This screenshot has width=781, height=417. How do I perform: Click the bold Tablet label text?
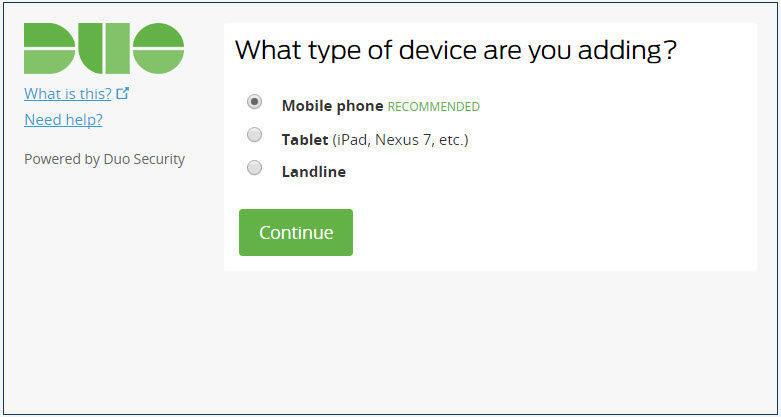pyautogui.click(x=305, y=140)
